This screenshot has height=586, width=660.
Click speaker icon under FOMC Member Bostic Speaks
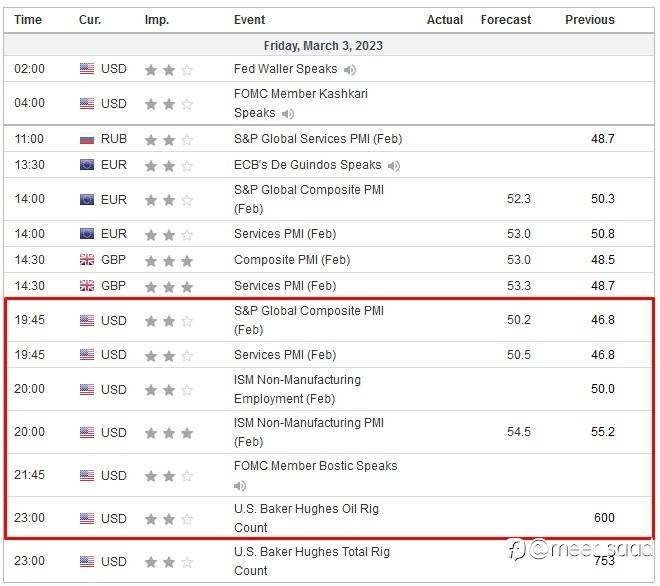[x=240, y=487]
